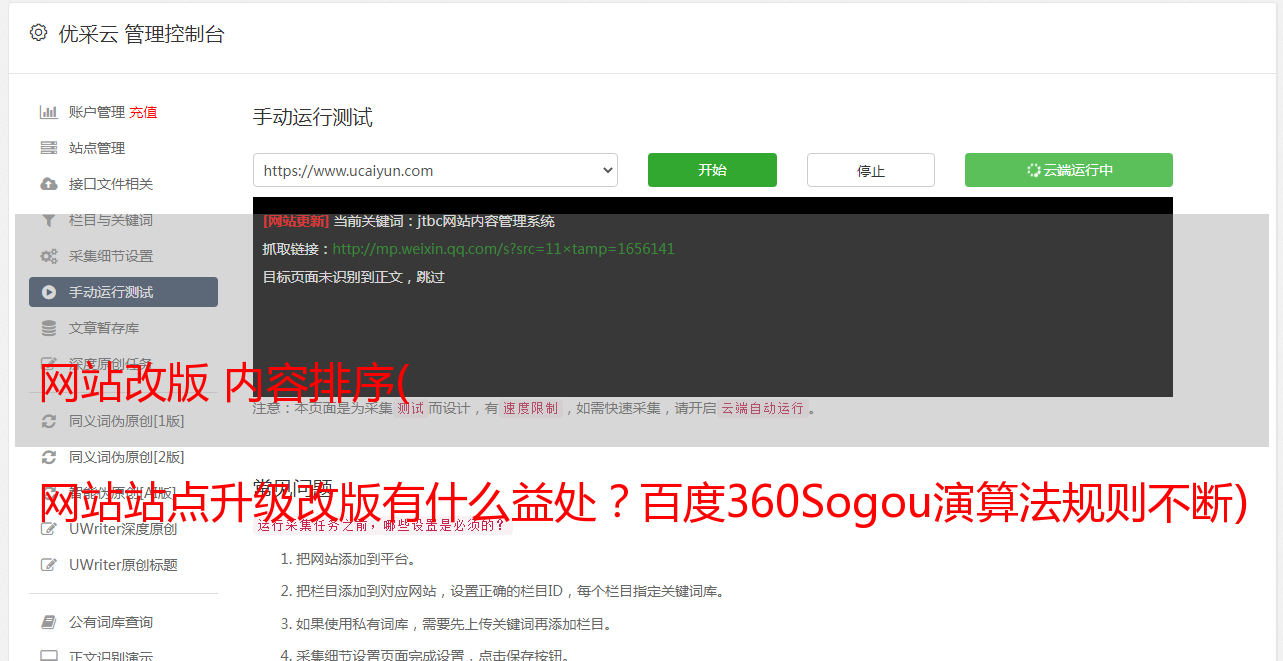Image resolution: width=1283 pixels, height=661 pixels.
Task: Click the 云端运行中 button
Action: (x=1069, y=170)
